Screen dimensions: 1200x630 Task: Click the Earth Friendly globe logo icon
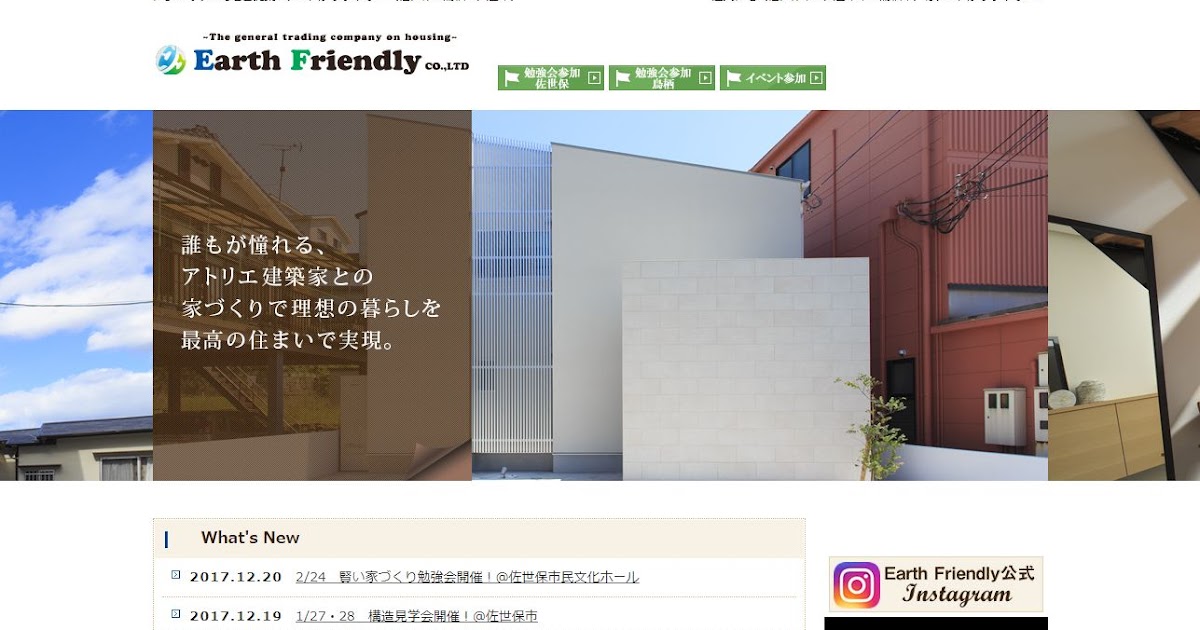coord(171,60)
